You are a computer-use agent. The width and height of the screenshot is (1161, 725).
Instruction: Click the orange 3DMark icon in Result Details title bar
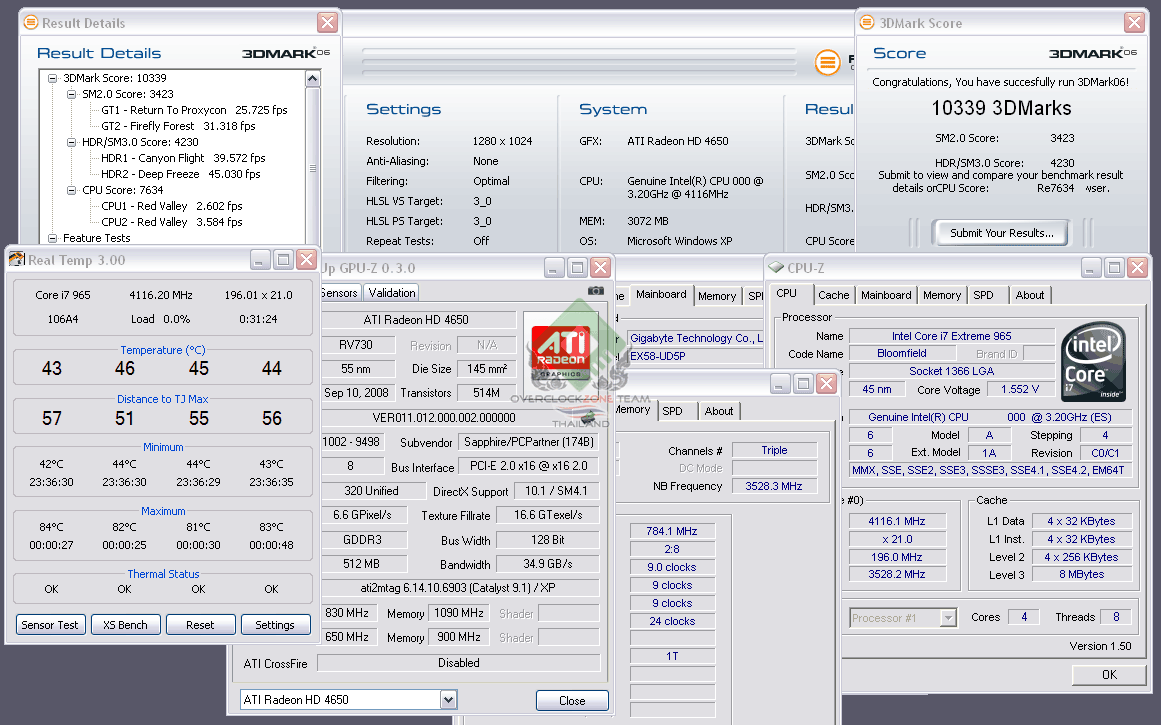point(31,22)
